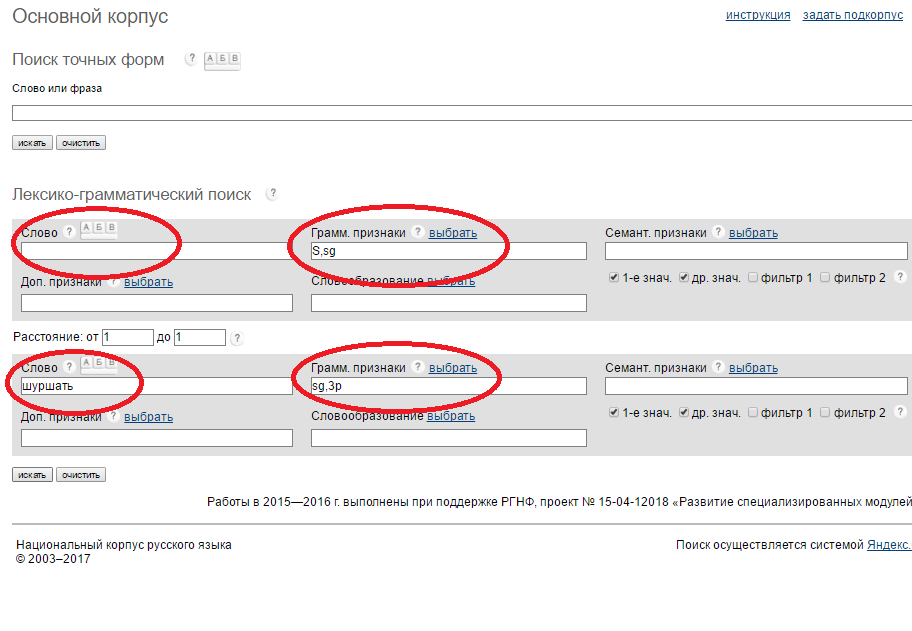Image resolution: width=912 pixels, height=631 pixels.
Task: Click 'выбрать' for second 'Словообразование'
Action: 451,416
